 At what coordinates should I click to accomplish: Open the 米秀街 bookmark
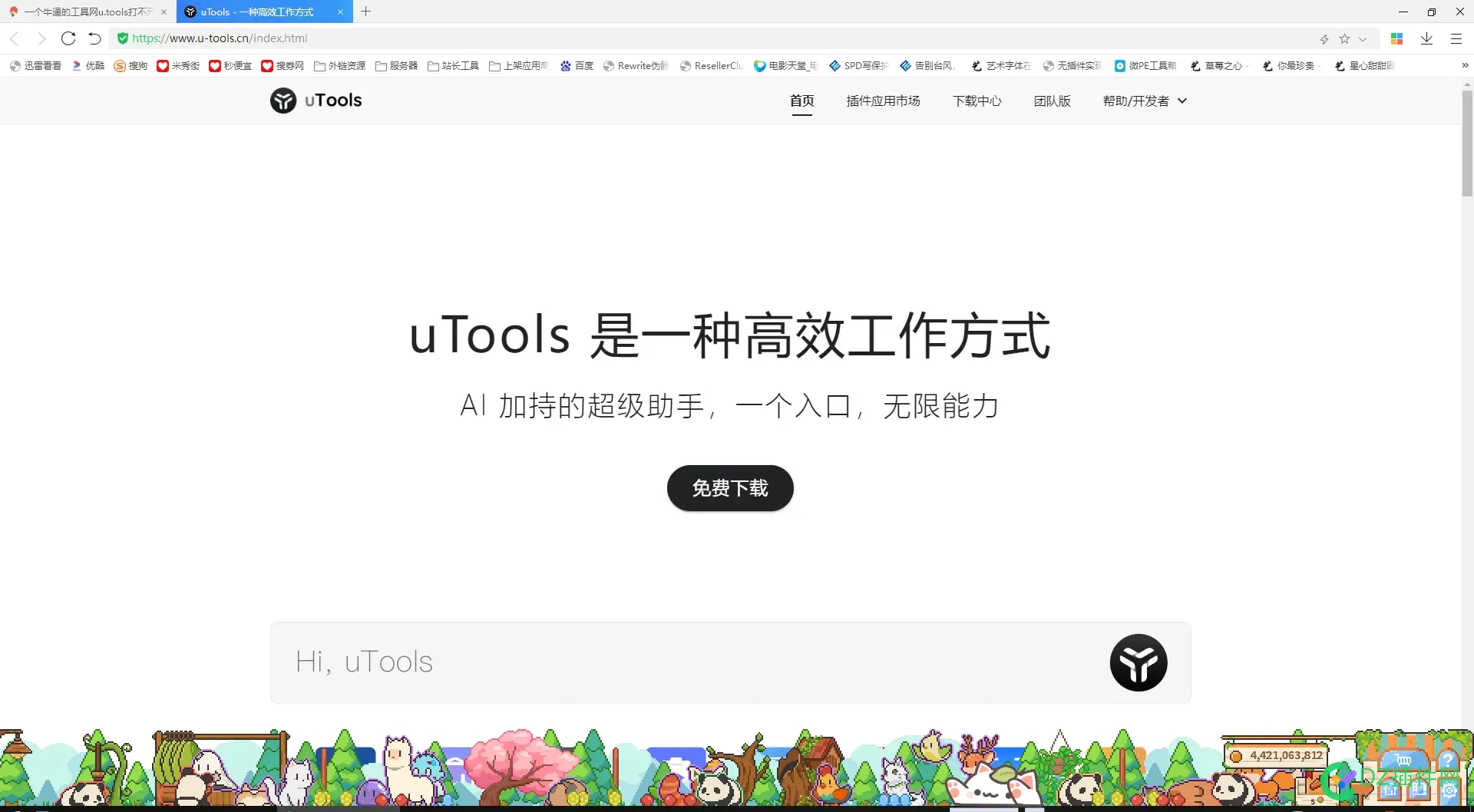178,66
